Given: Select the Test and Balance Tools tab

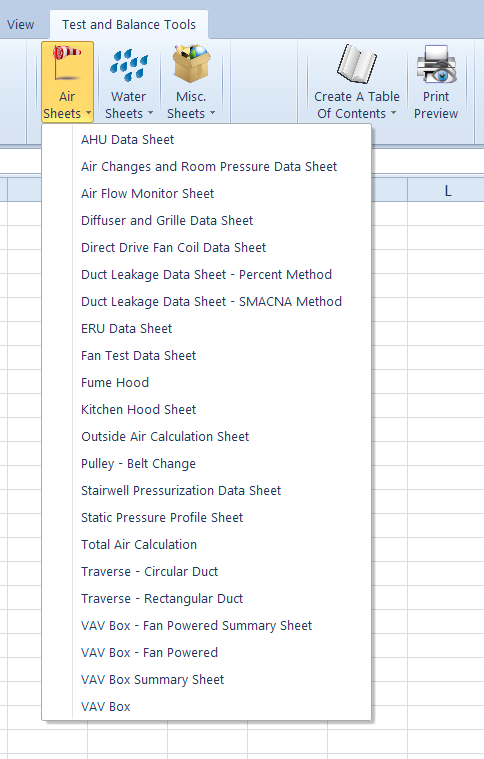Looking at the screenshot, I should (x=129, y=25).
